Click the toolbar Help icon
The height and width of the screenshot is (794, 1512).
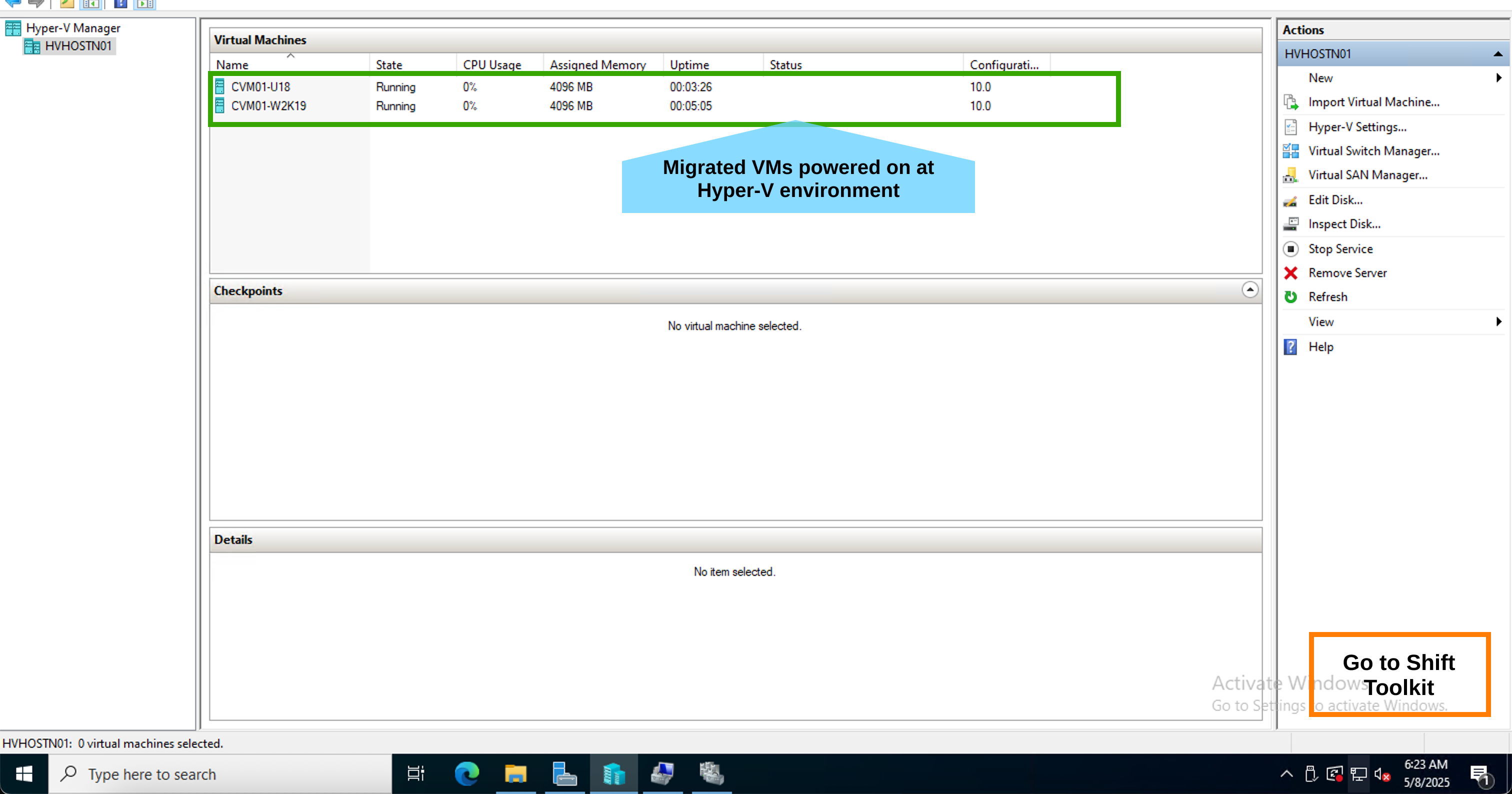[120, 4]
